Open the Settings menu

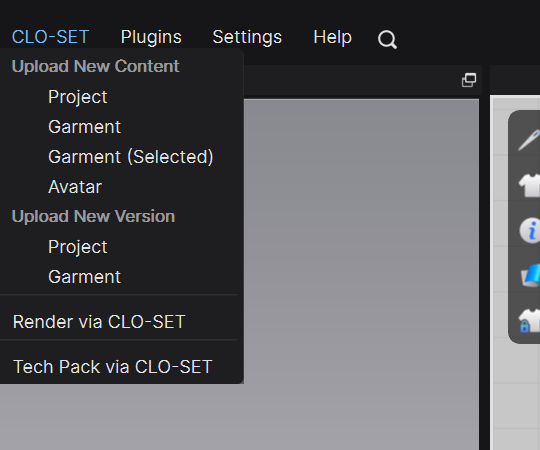coord(247,37)
